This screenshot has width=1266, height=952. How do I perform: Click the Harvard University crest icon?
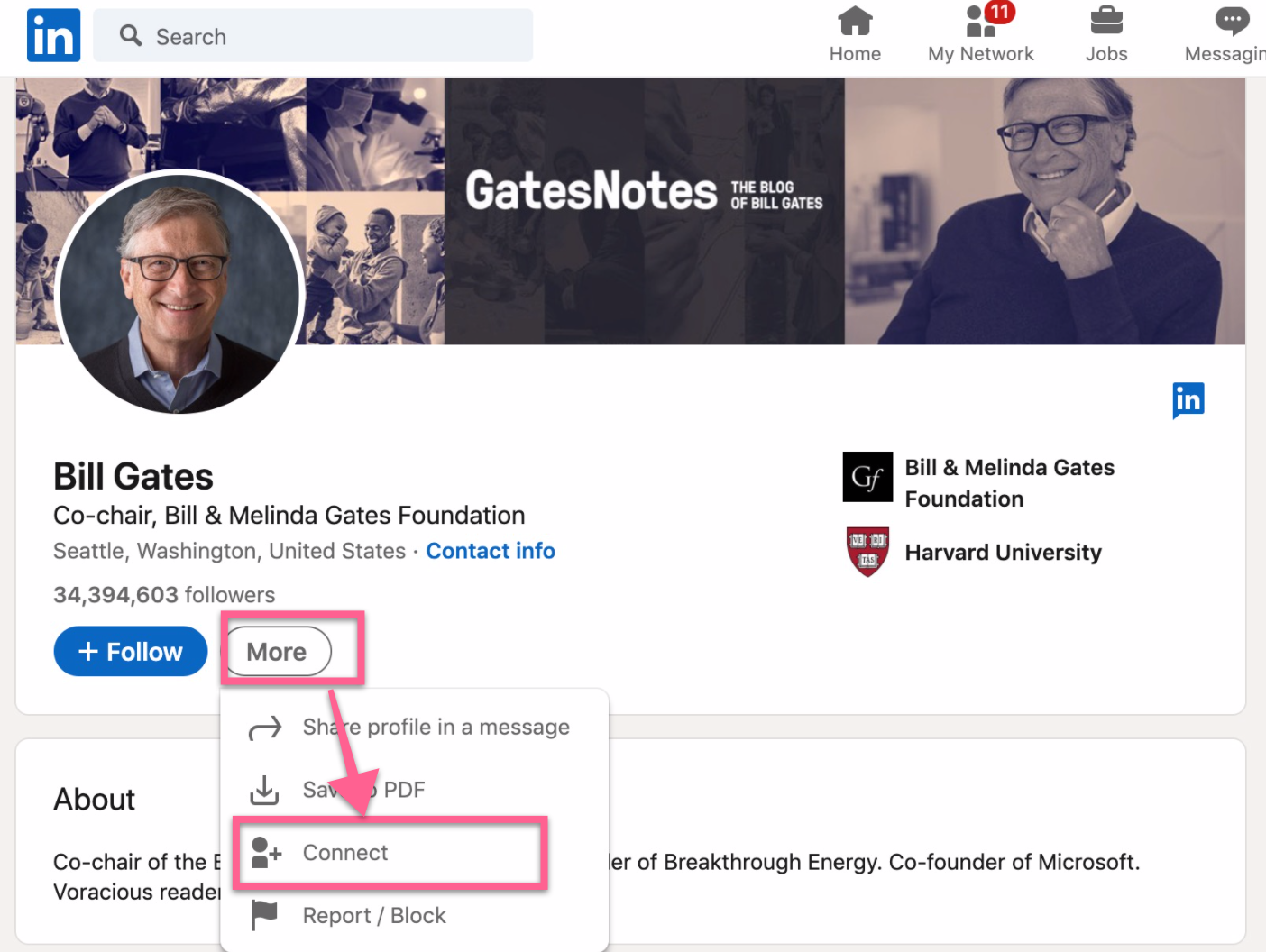(x=867, y=552)
